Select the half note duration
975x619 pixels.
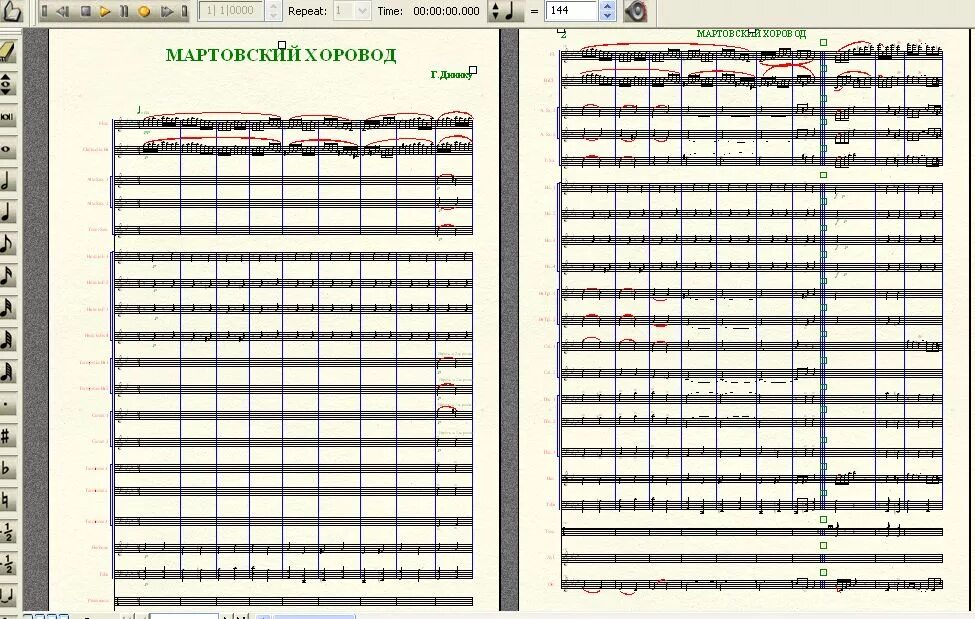pos(7,181)
